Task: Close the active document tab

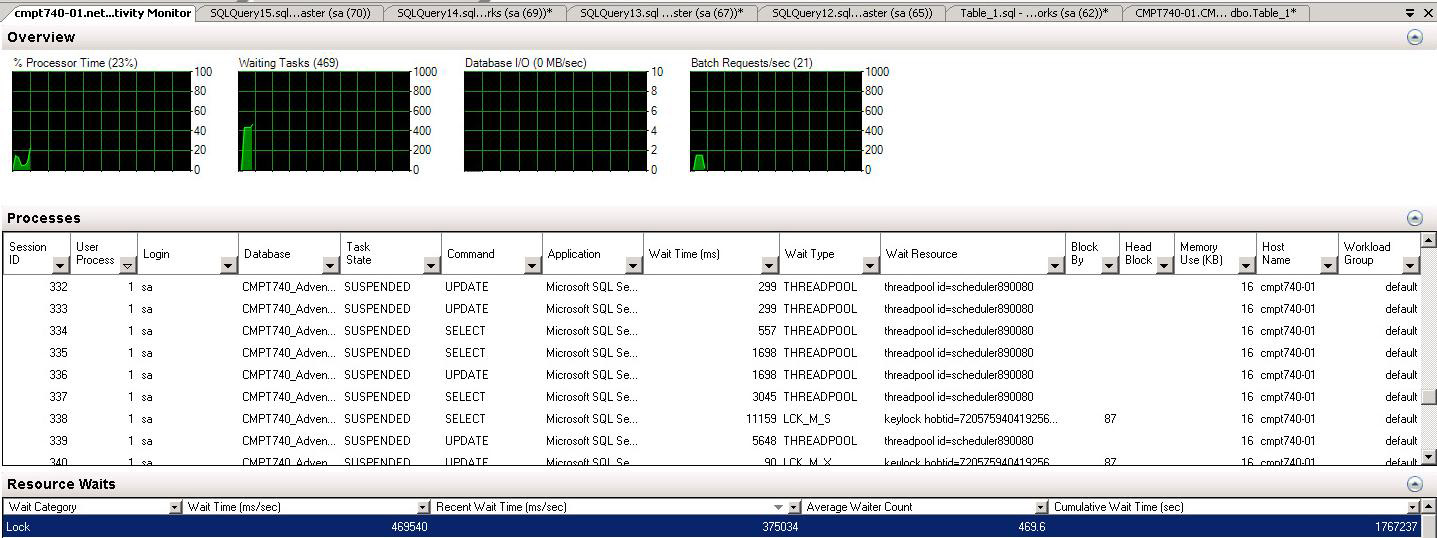Action: [x=1427, y=13]
